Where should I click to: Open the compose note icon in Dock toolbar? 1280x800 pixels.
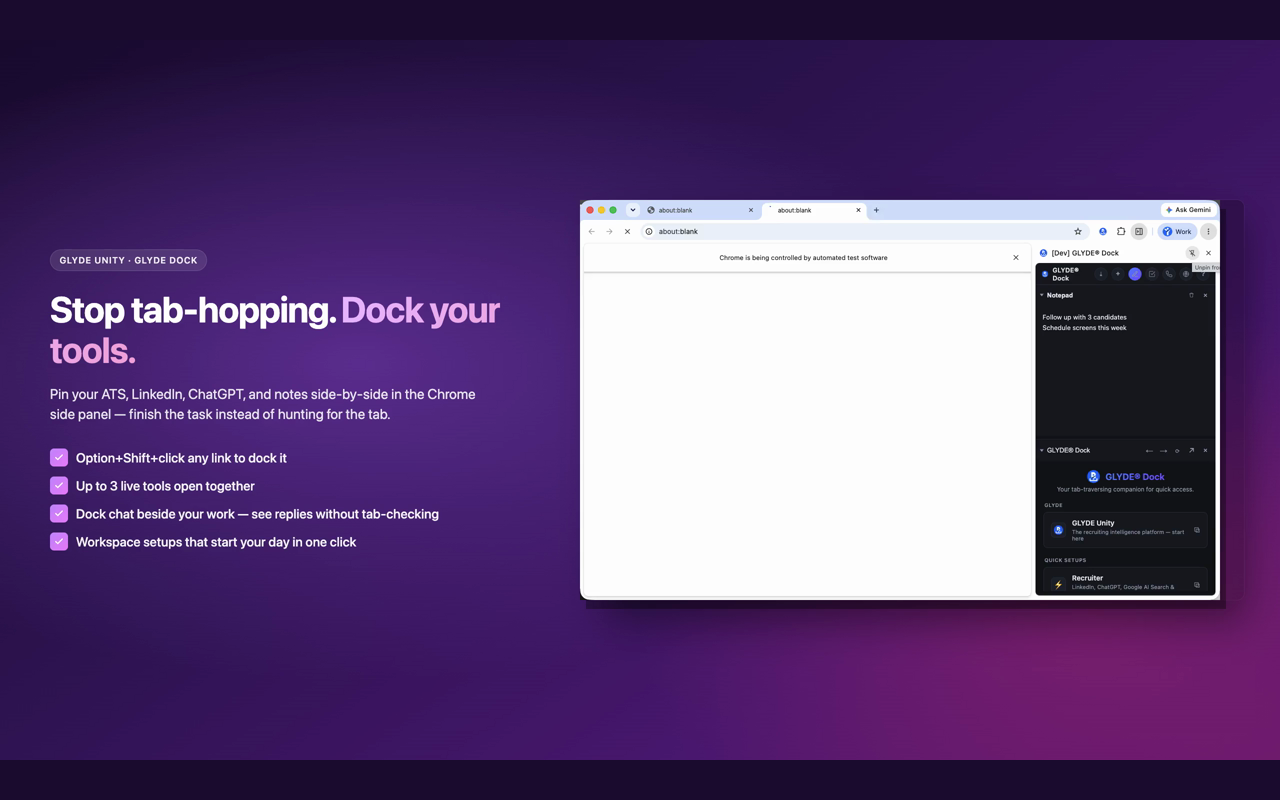[1152, 274]
